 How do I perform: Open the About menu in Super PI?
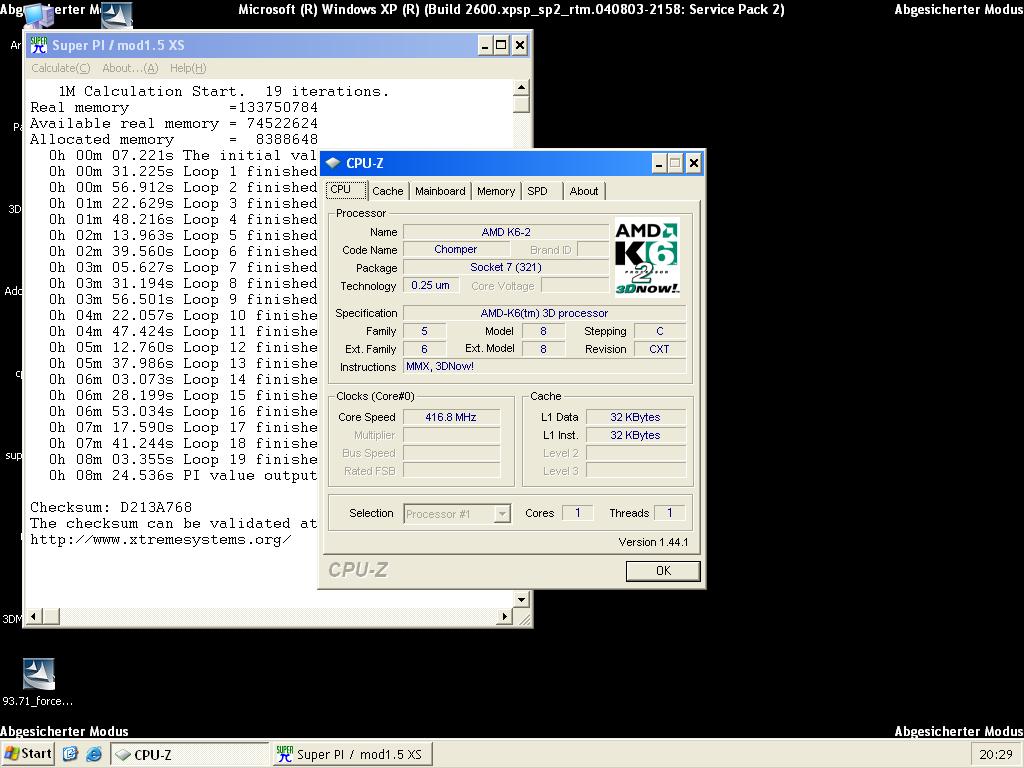click(x=130, y=68)
